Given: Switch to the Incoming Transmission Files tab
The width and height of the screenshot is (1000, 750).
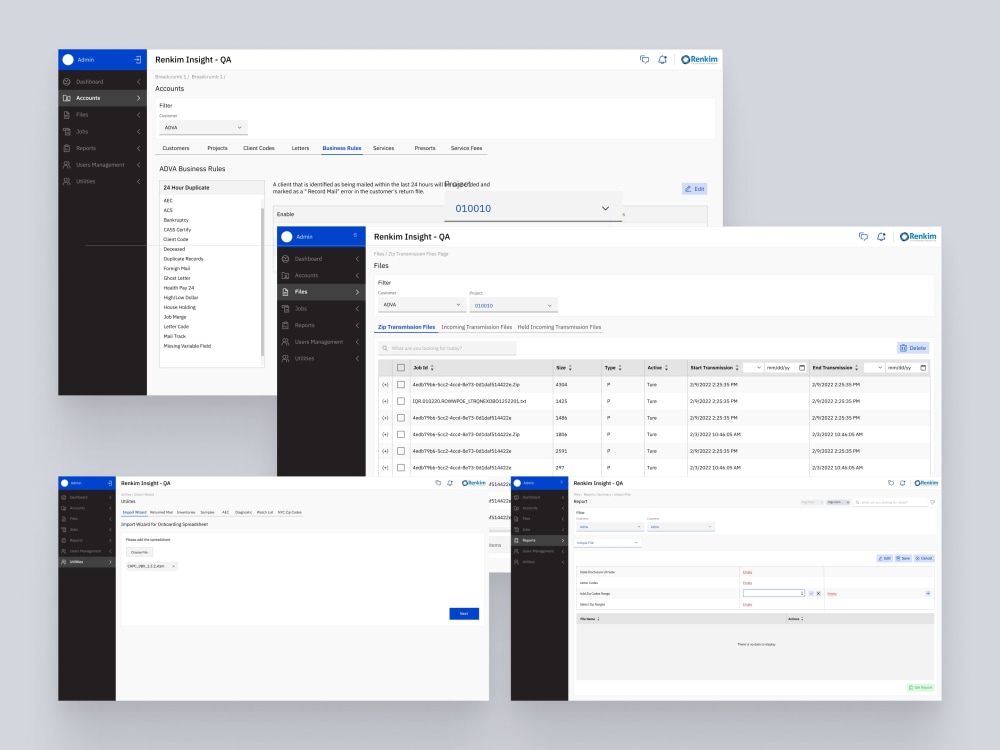Looking at the screenshot, I should pos(475,326).
